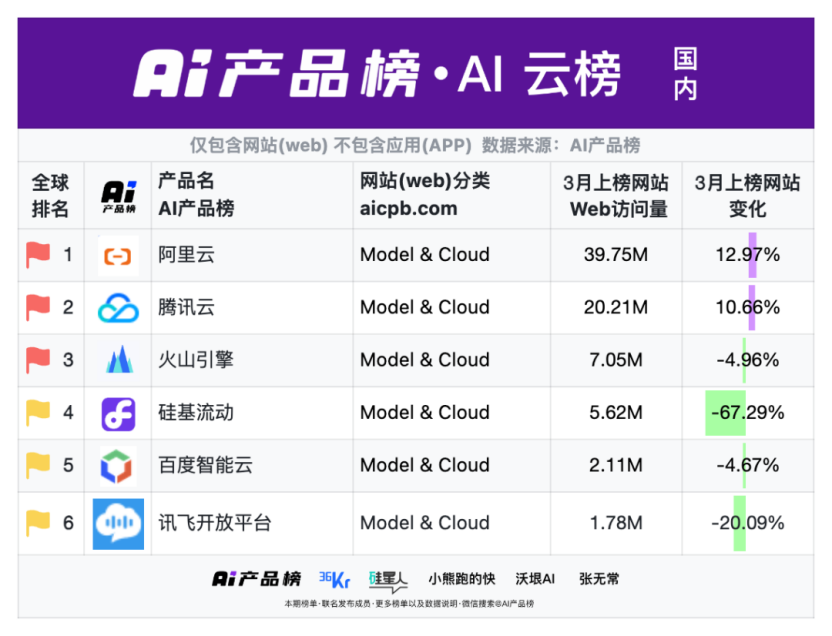
Task: Click the Alibaba Cloud logo icon
Action: click(x=118, y=256)
